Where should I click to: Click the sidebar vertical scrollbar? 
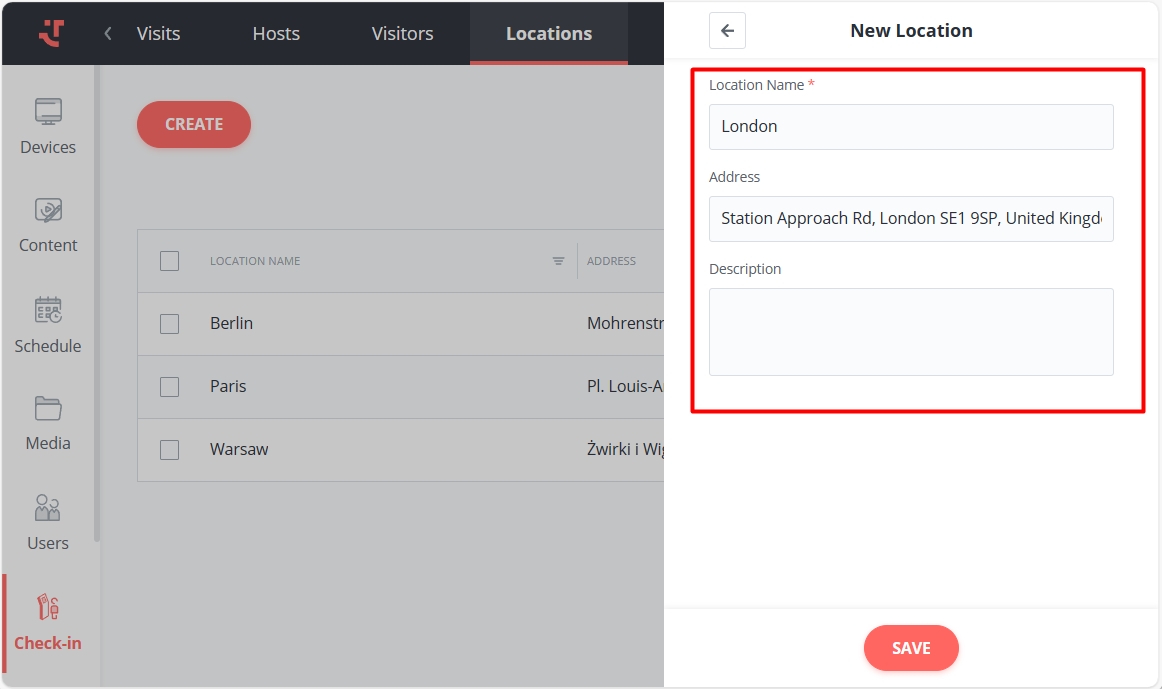(x=97, y=300)
